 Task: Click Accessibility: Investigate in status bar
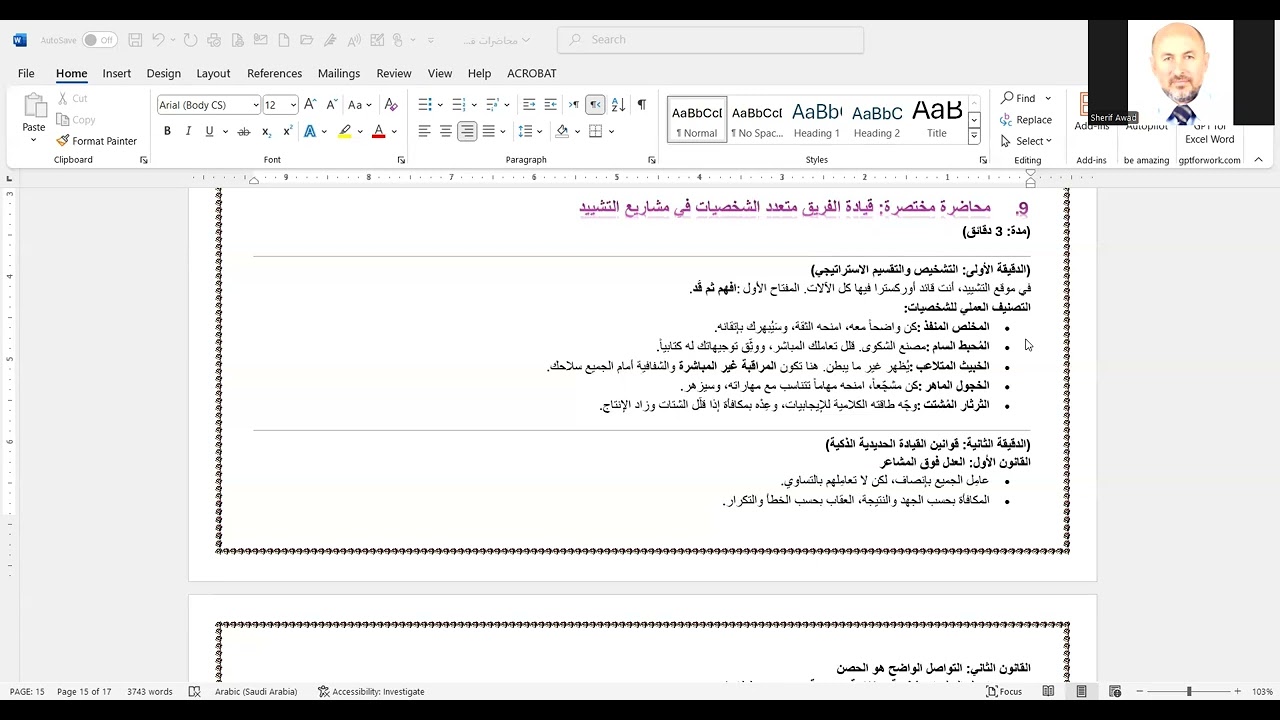point(371,692)
